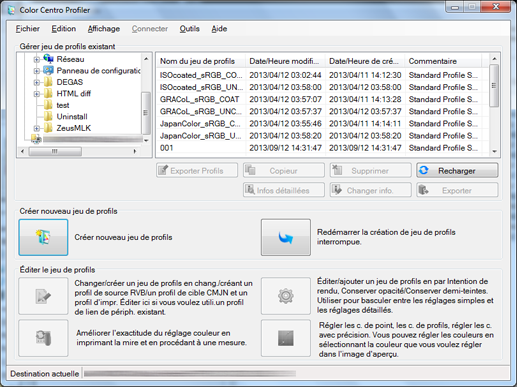Expand the Réseau tree node
This screenshot has height=387, width=517.
point(37,60)
